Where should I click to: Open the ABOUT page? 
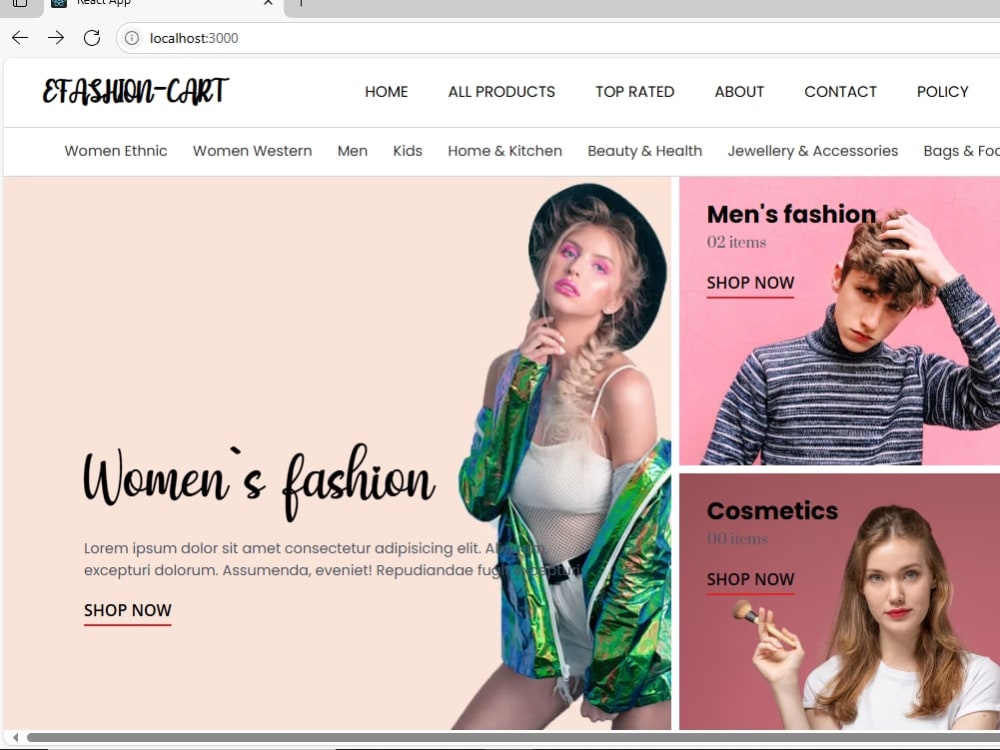pyautogui.click(x=739, y=92)
